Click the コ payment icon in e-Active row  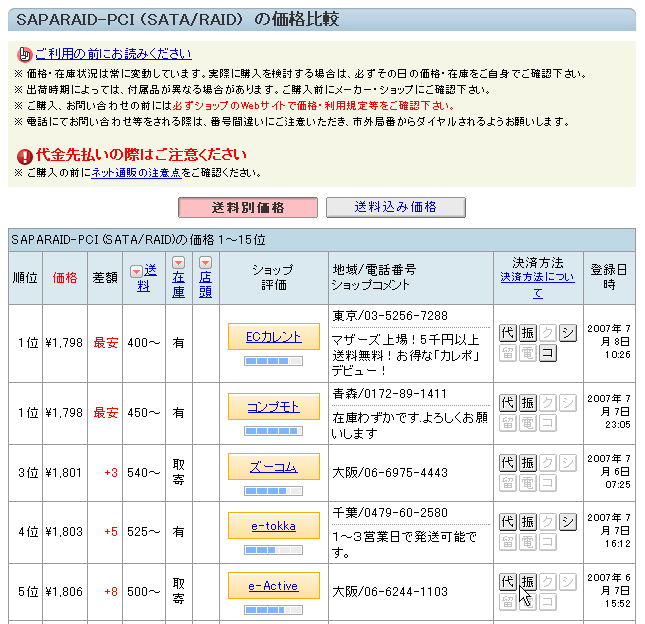pyautogui.click(x=548, y=601)
